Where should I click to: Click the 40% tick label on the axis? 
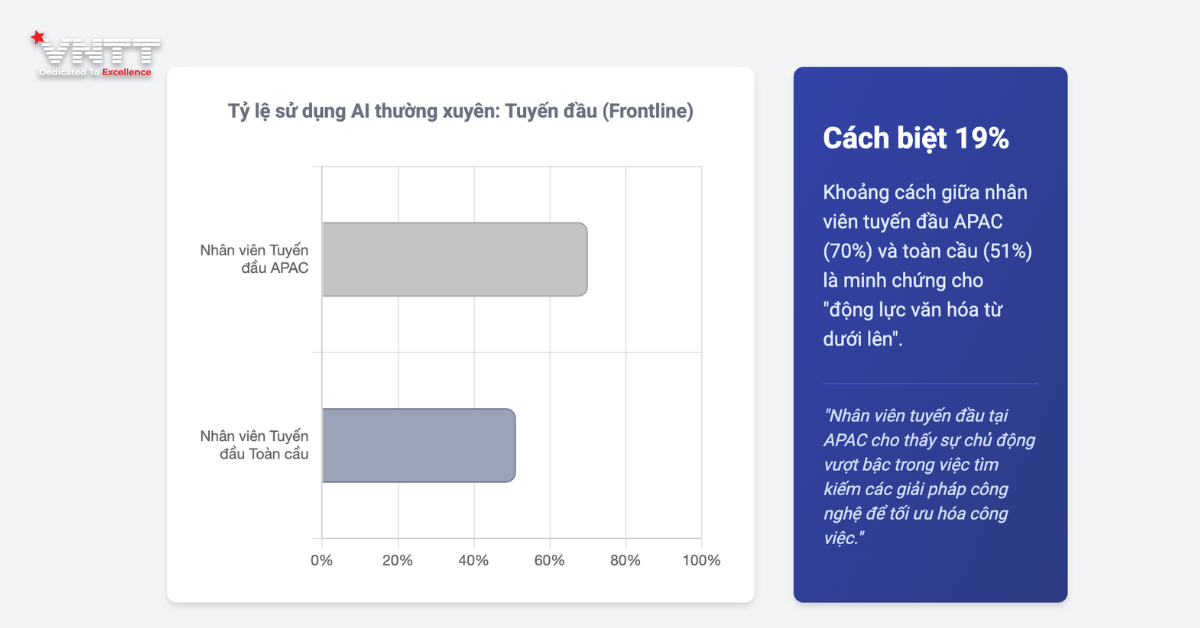(474, 560)
